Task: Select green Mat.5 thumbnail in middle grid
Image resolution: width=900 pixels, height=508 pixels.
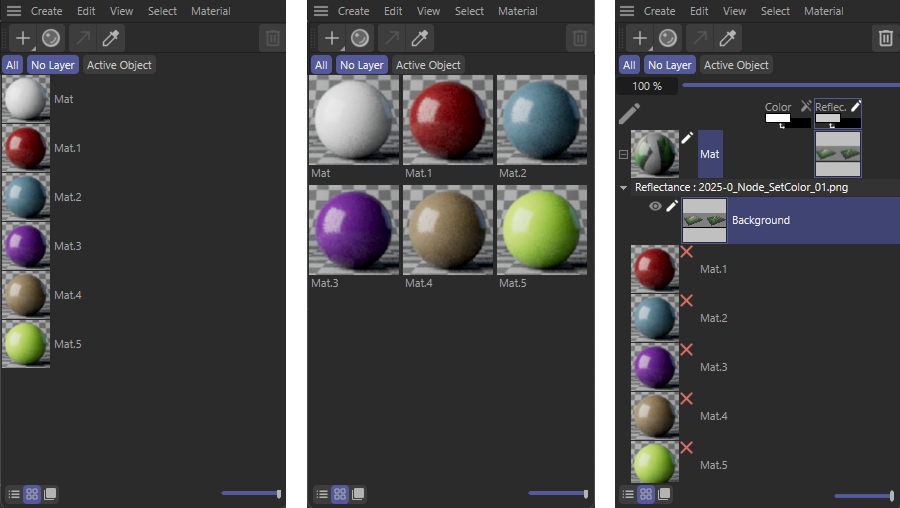Action: (542, 230)
